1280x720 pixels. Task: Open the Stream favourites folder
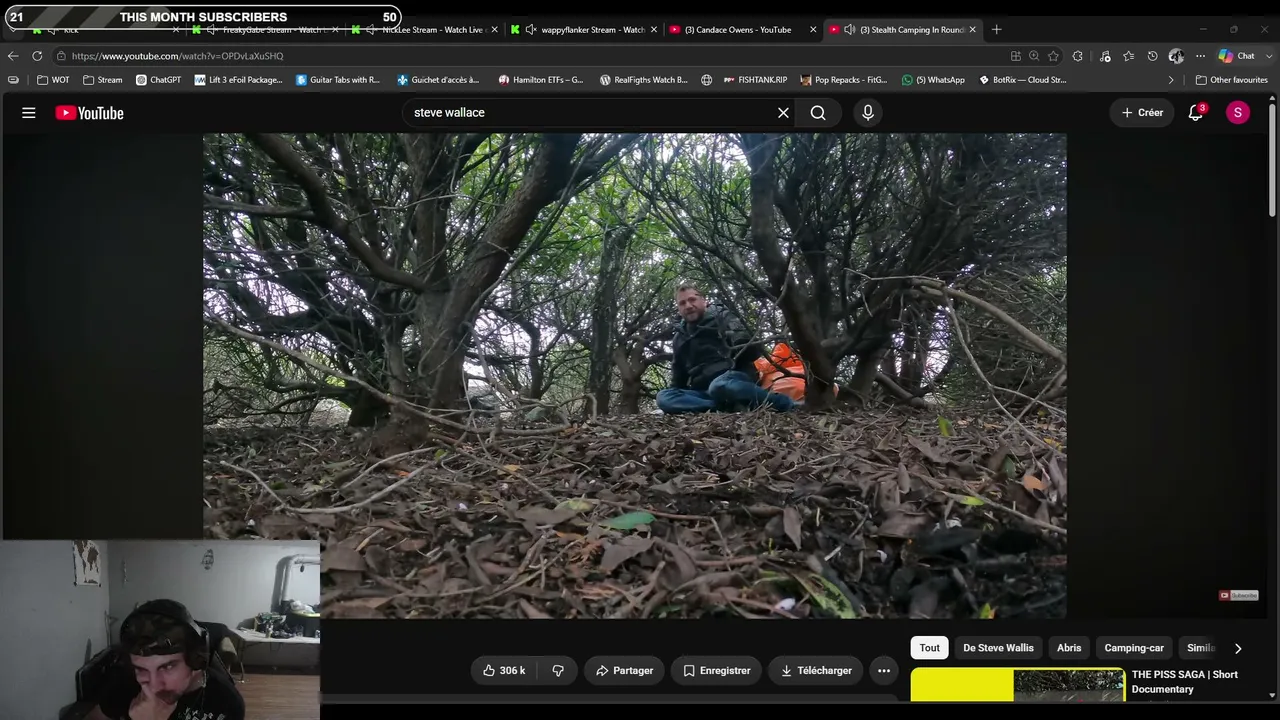tap(103, 80)
